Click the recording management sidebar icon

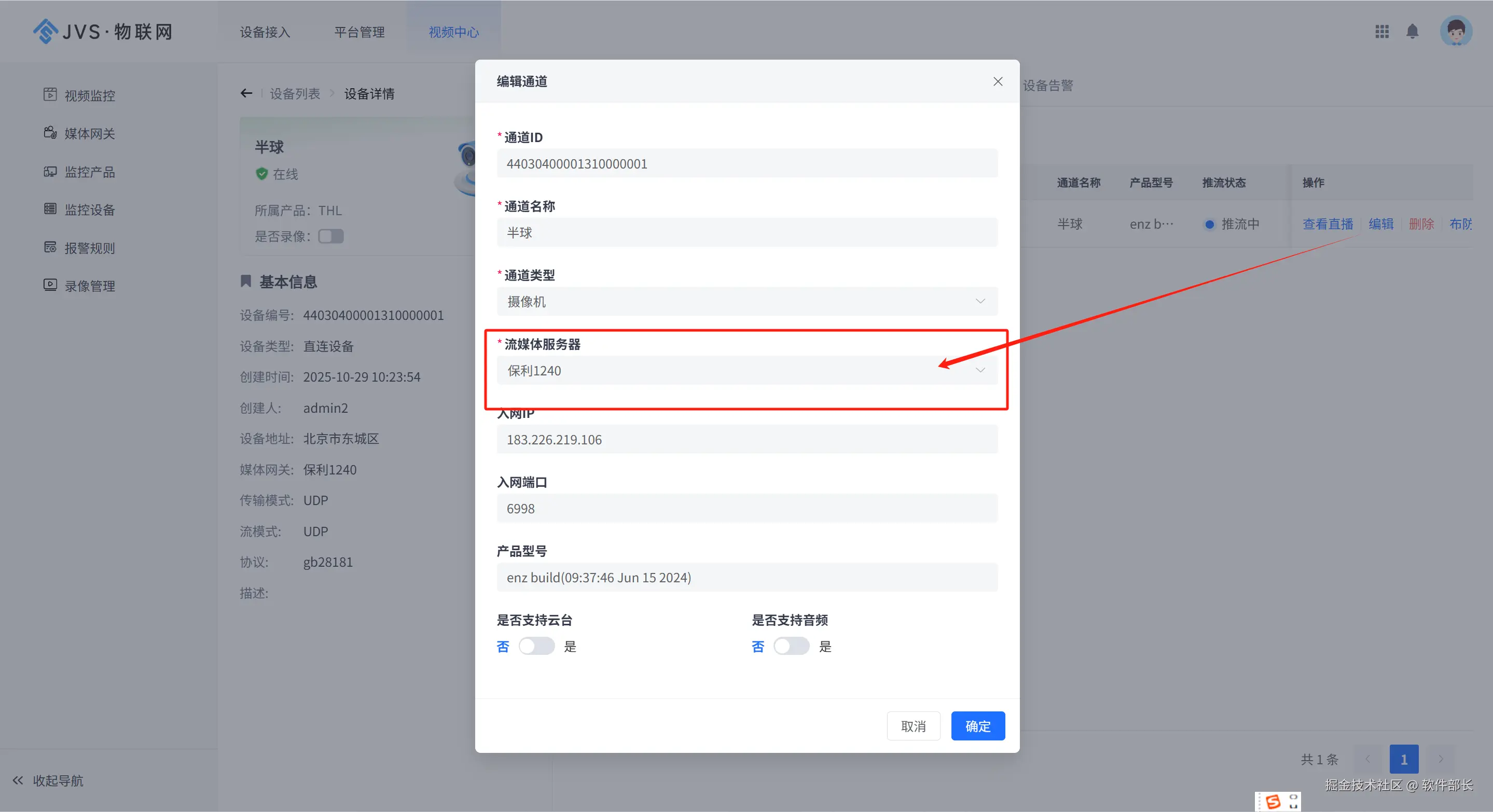50,285
